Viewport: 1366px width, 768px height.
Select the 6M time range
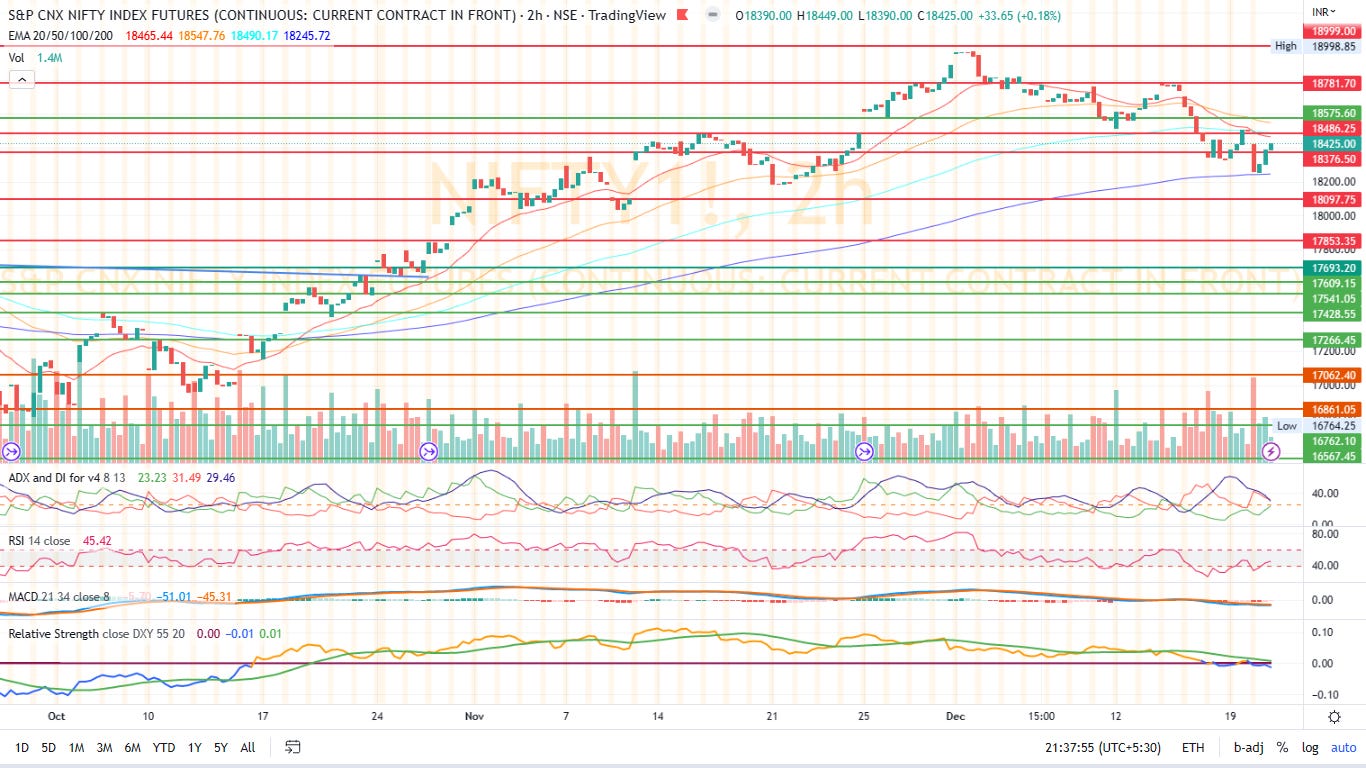click(x=132, y=747)
